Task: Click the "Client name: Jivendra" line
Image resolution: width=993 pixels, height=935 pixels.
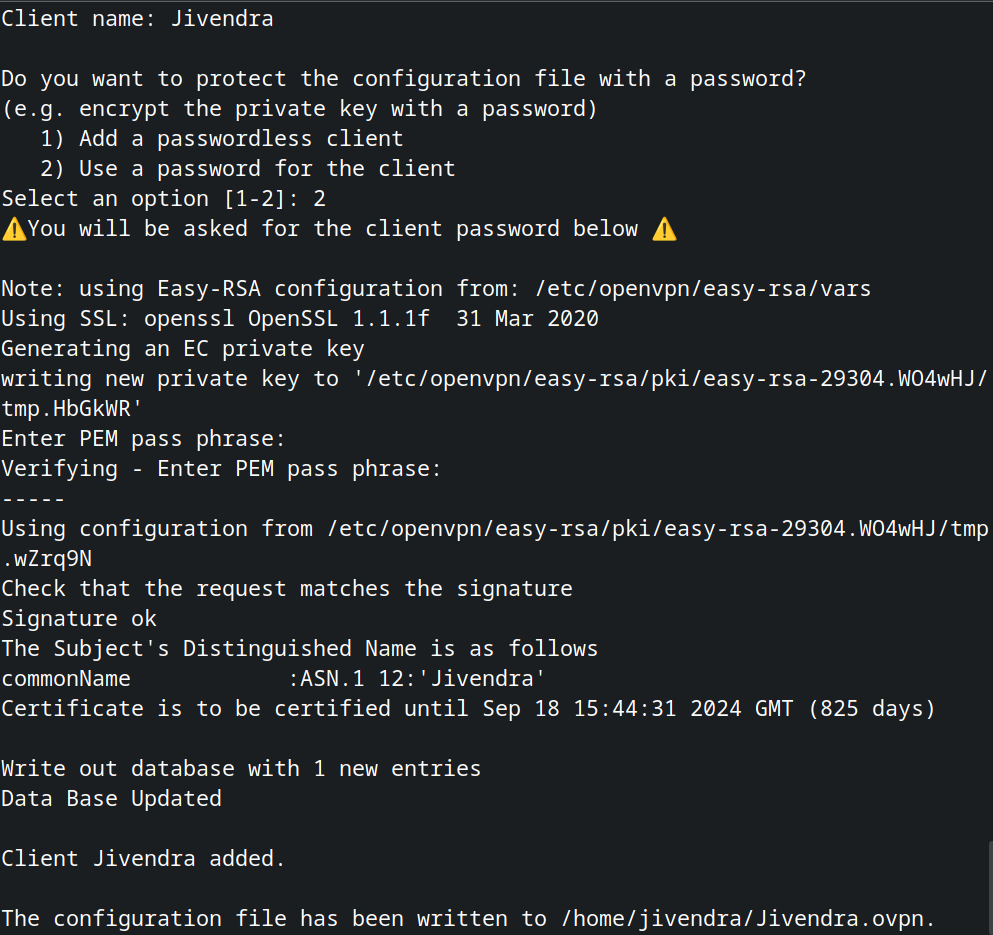Action: [137, 19]
